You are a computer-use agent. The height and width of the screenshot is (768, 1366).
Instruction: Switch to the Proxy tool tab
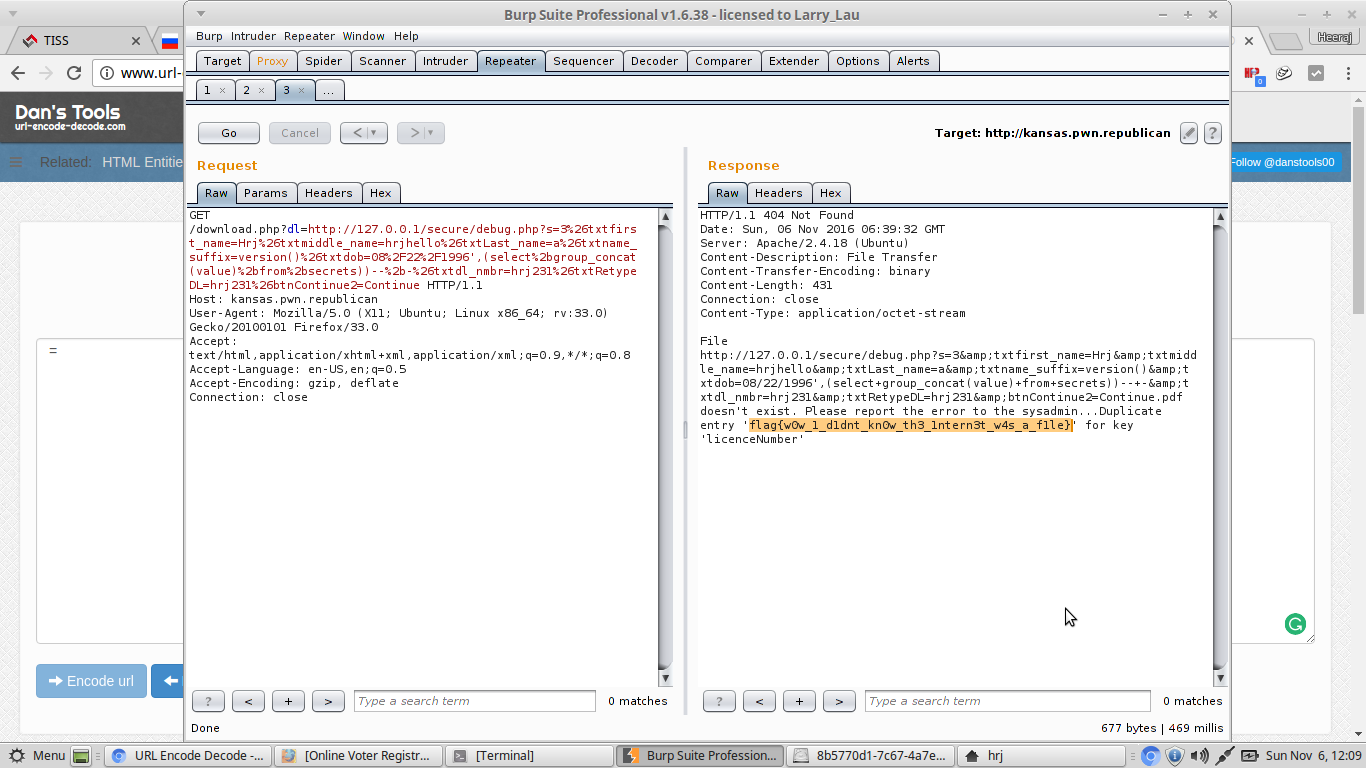272,61
